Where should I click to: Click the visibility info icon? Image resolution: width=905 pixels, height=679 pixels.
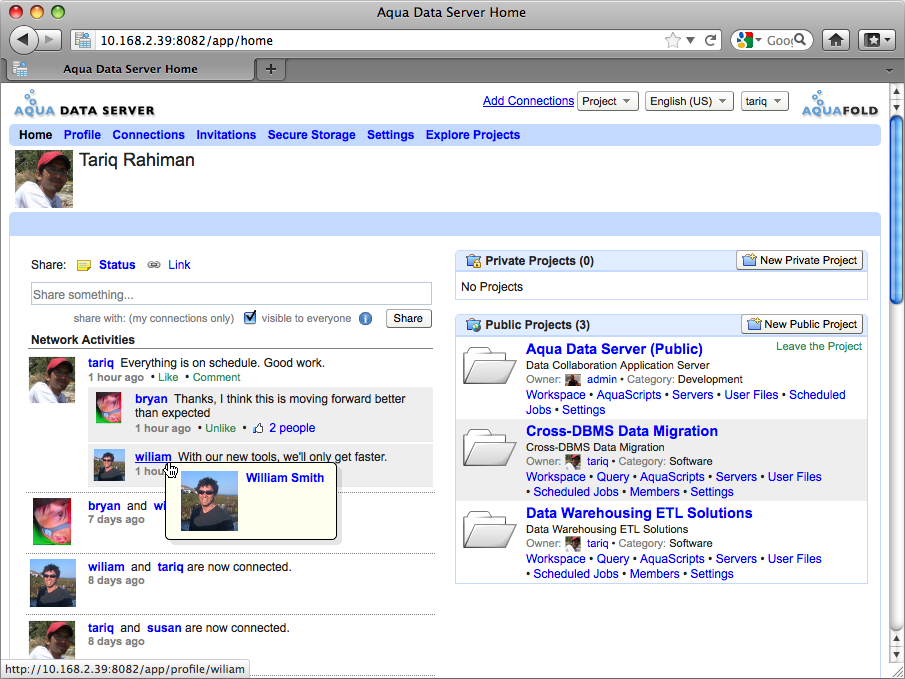click(x=365, y=319)
